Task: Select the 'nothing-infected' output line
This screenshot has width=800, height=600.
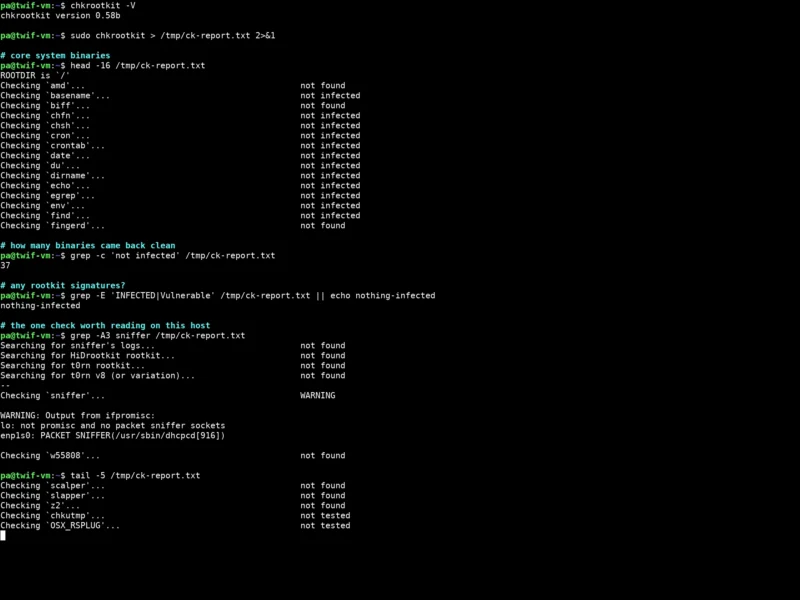Action: click(40, 306)
